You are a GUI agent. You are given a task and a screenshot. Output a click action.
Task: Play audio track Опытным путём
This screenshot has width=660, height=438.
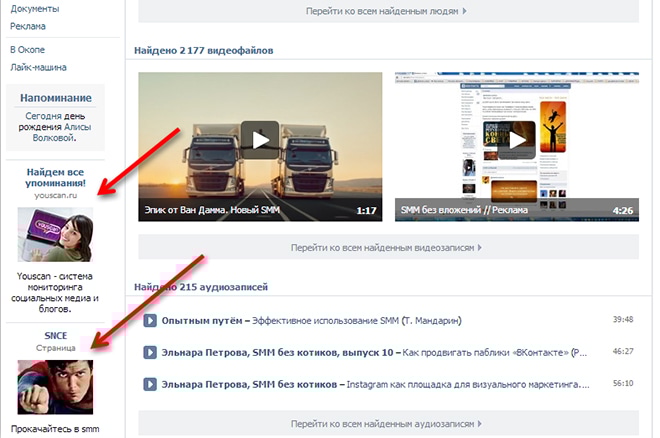coord(150,321)
